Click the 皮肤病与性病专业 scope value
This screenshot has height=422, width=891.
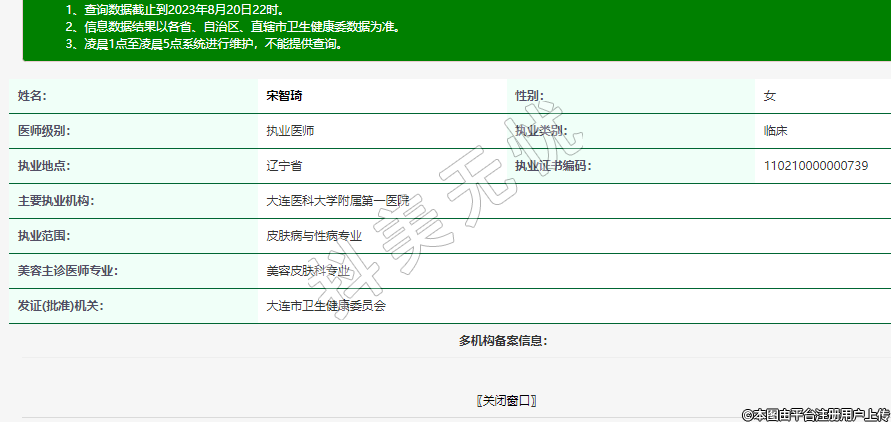coord(314,236)
